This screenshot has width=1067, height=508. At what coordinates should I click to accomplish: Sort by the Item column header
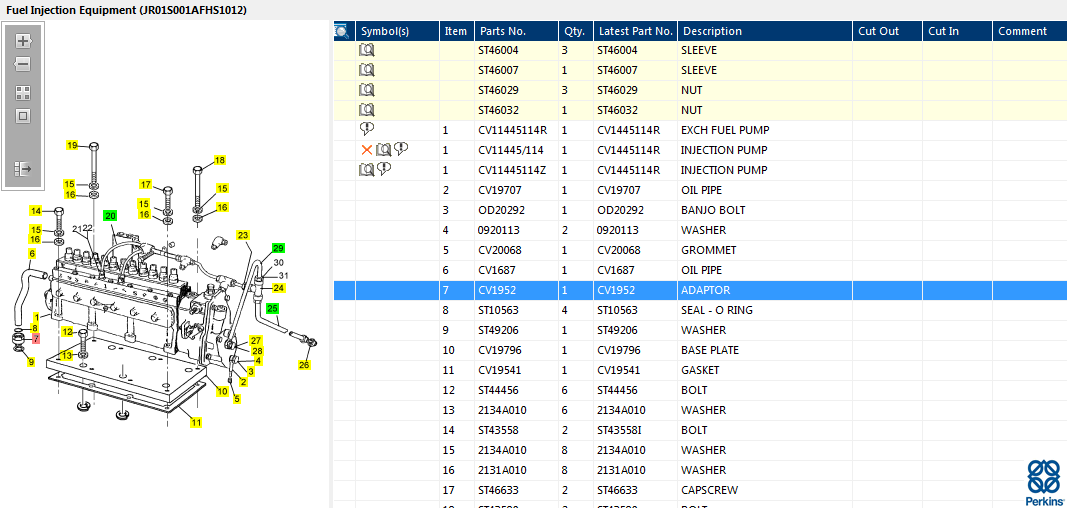457,31
